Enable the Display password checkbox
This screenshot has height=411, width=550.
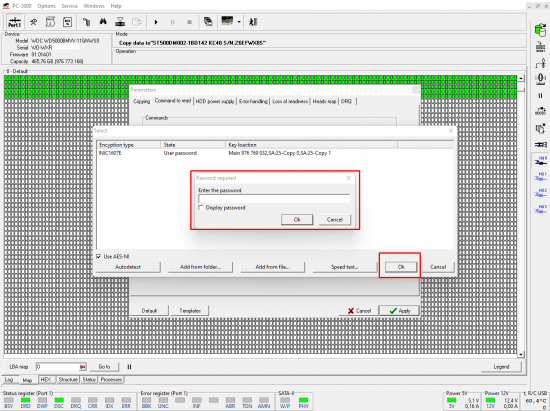[201, 208]
